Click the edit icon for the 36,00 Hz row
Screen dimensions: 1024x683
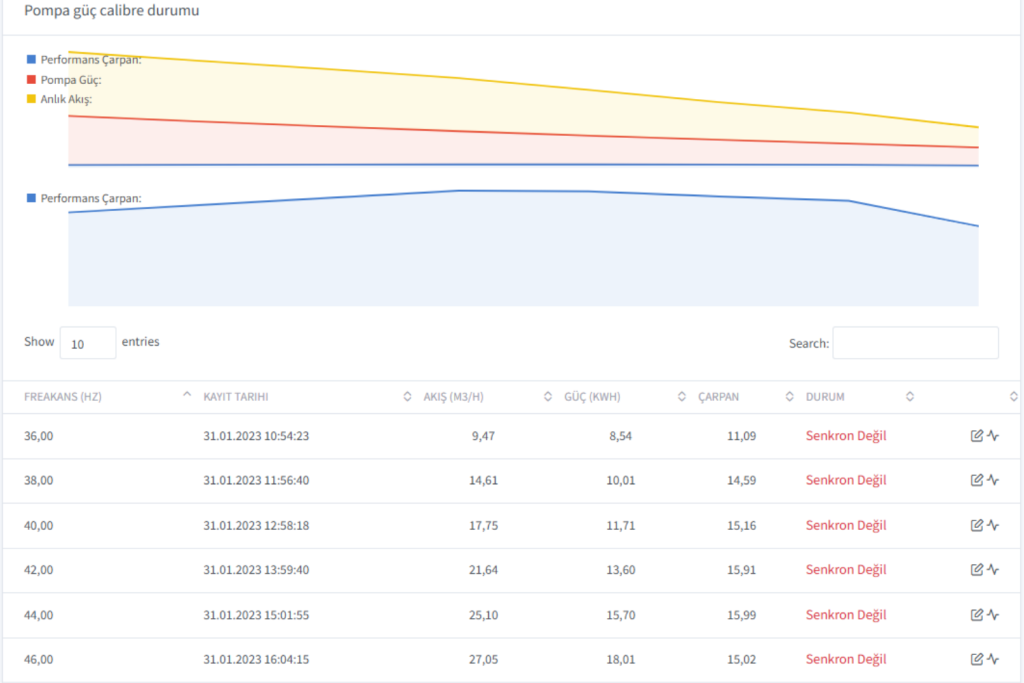tap(977, 435)
